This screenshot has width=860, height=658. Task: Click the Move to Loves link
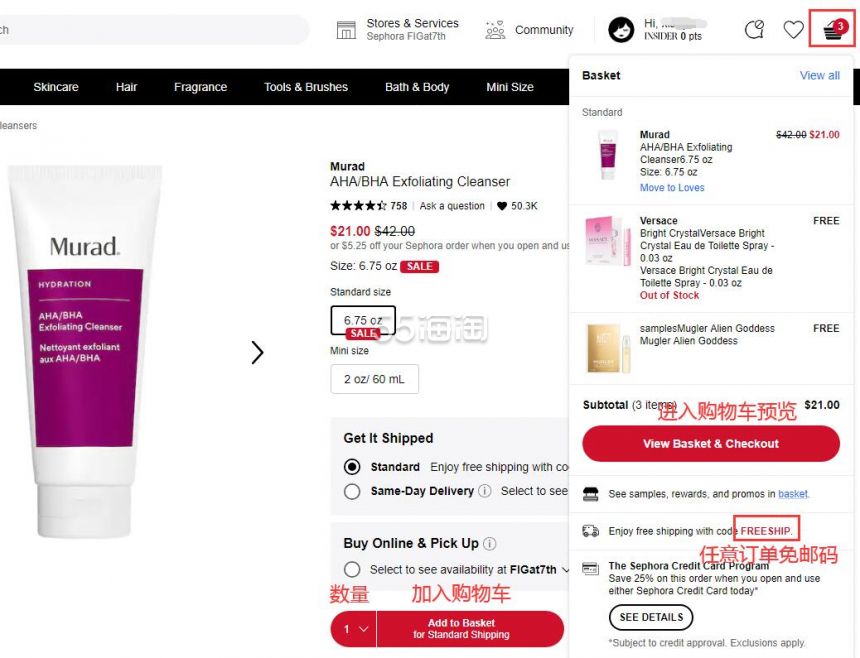click(x=672, y=188)
